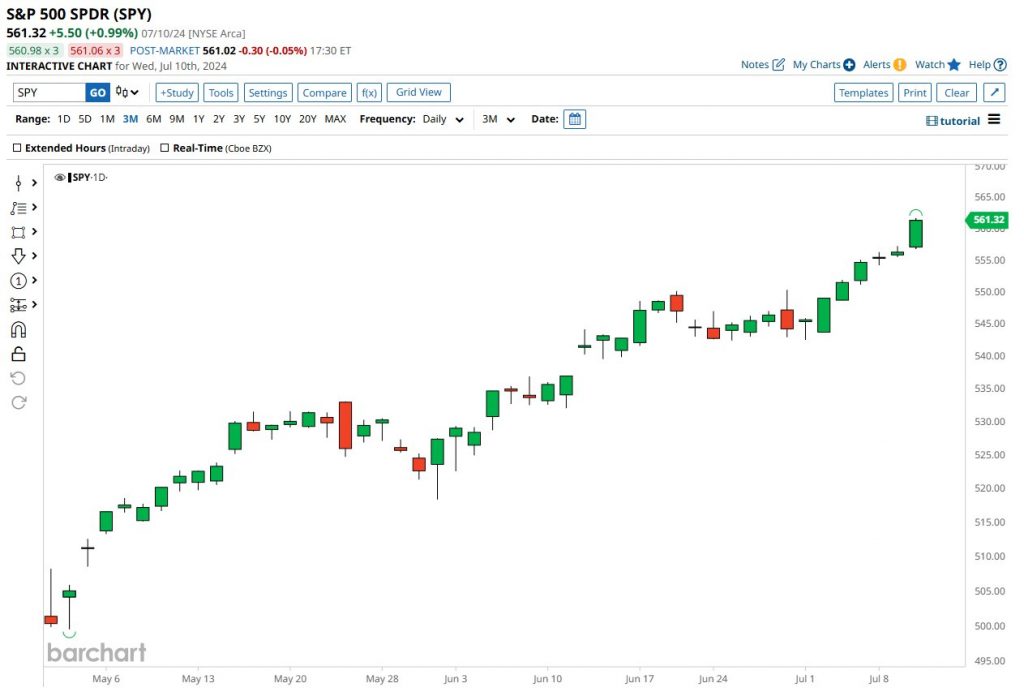Open the 3M period dropdown
Image resolution: width=1024 pixels, height=696 pixels.
click(498, 119)
